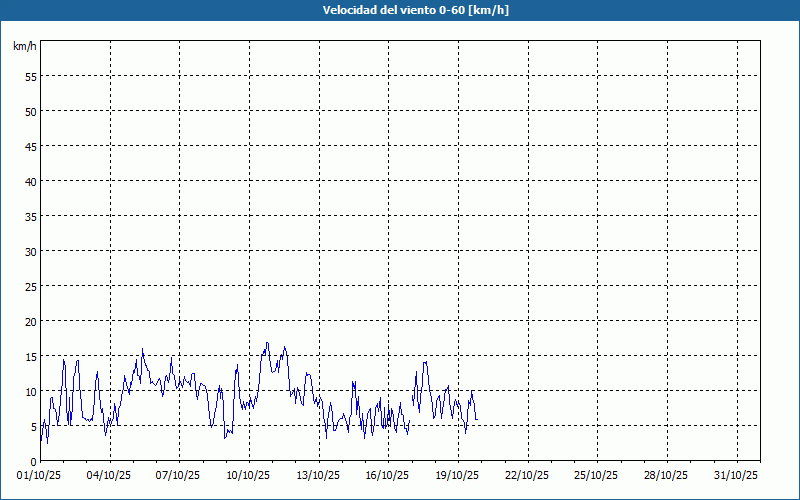Screen dimensions: 800x500
Task: Click the 10/10/25 x-axis date
Action: (x=249, y=475)
